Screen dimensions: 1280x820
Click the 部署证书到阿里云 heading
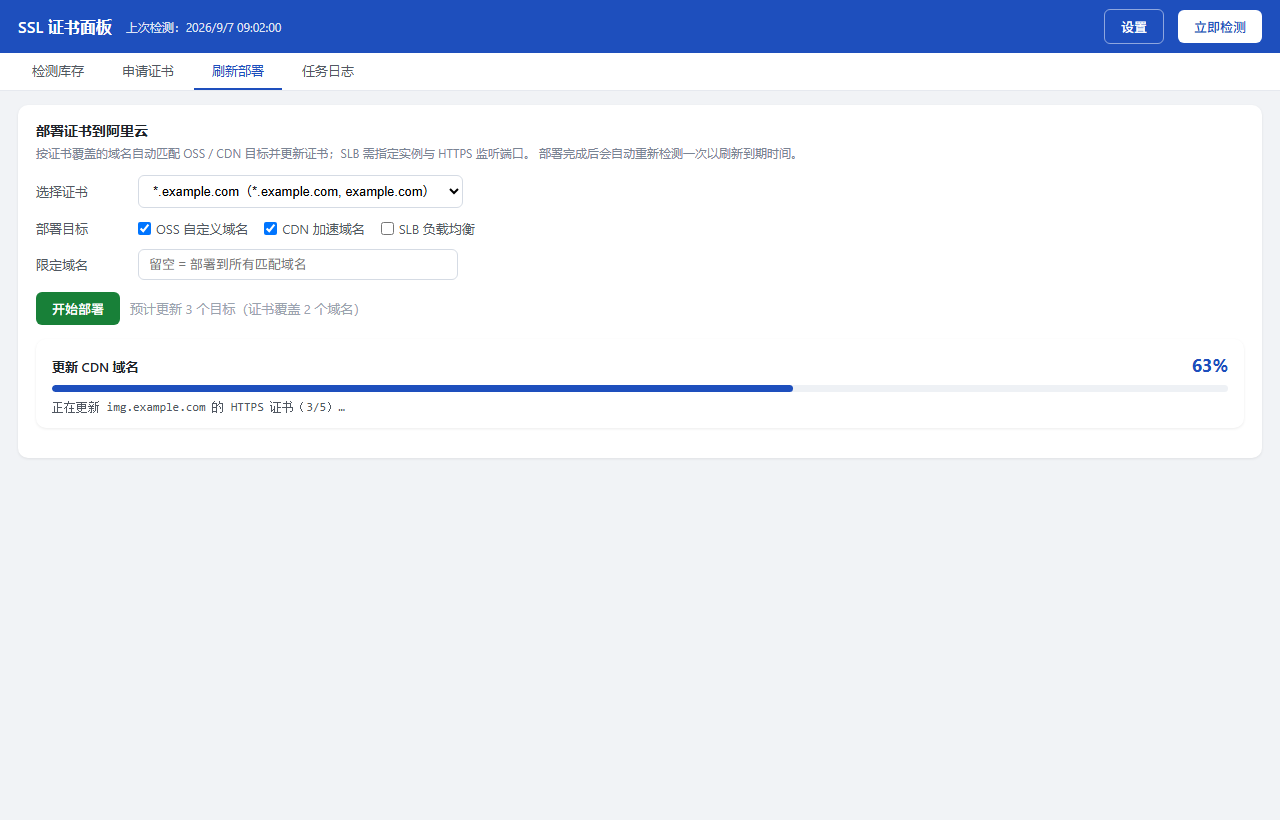tap(92, 131)
